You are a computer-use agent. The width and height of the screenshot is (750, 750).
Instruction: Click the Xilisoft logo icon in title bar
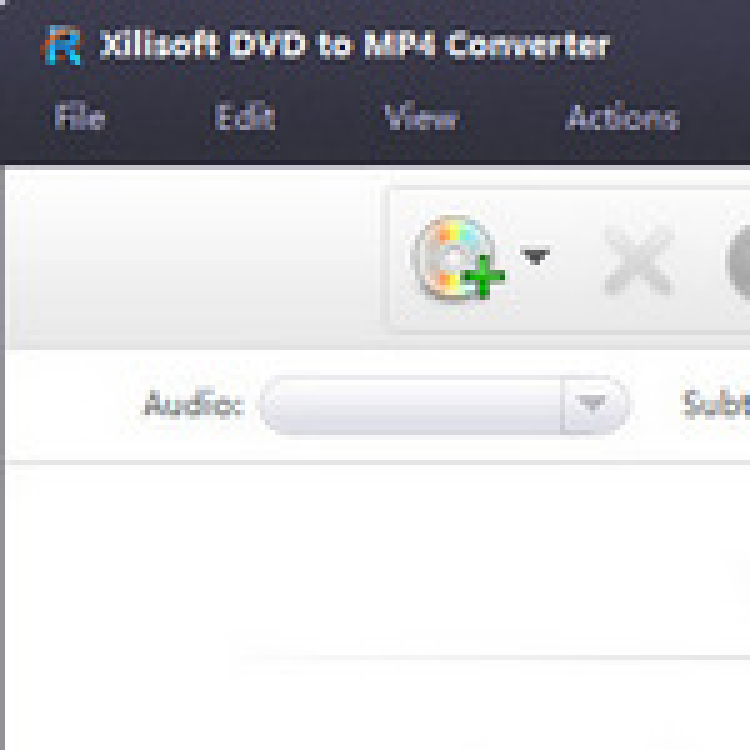63,46
